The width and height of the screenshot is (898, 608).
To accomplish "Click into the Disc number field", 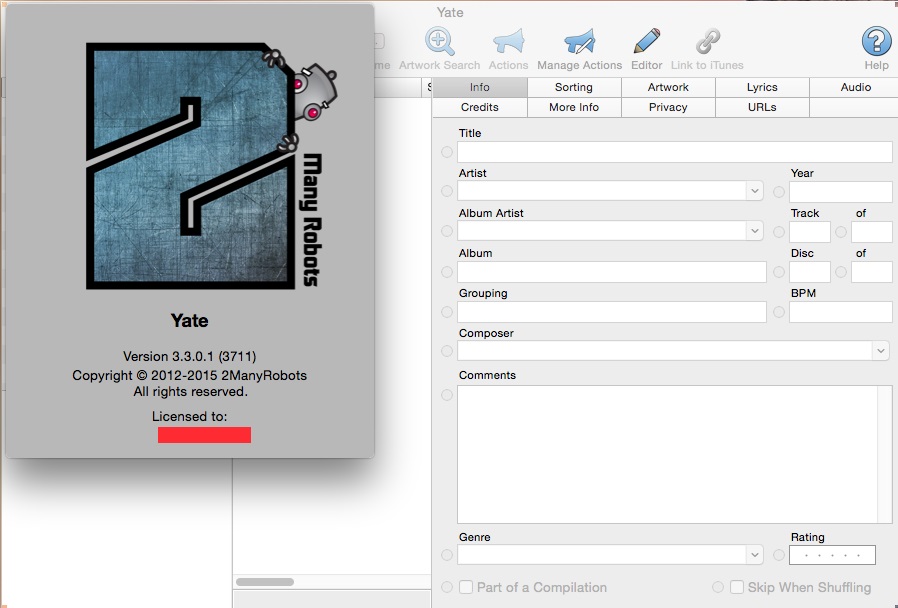I will (810, 272).
